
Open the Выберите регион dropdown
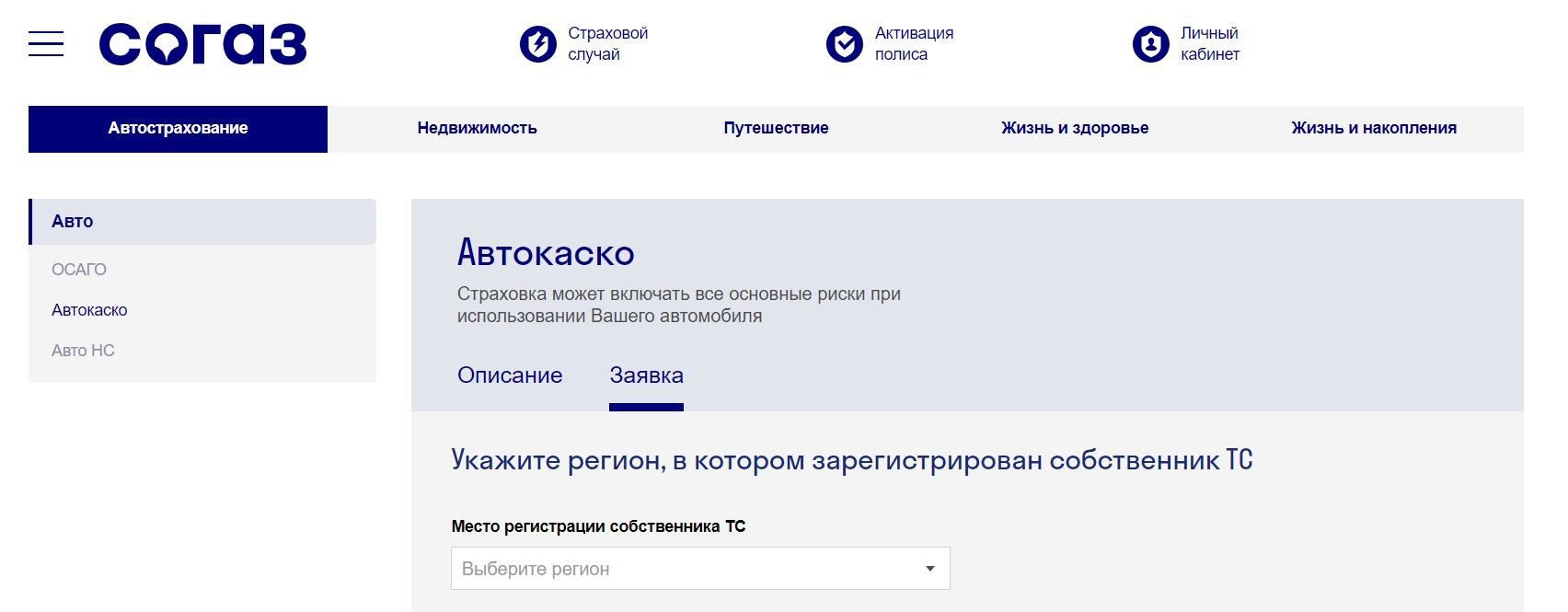[700, 569]
